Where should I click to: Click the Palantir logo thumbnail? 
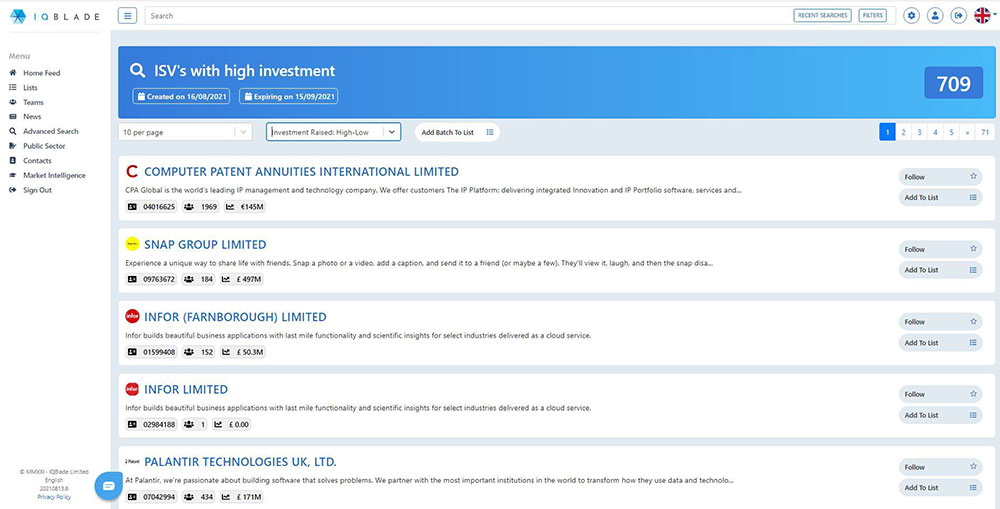click(x=132, y=461)
